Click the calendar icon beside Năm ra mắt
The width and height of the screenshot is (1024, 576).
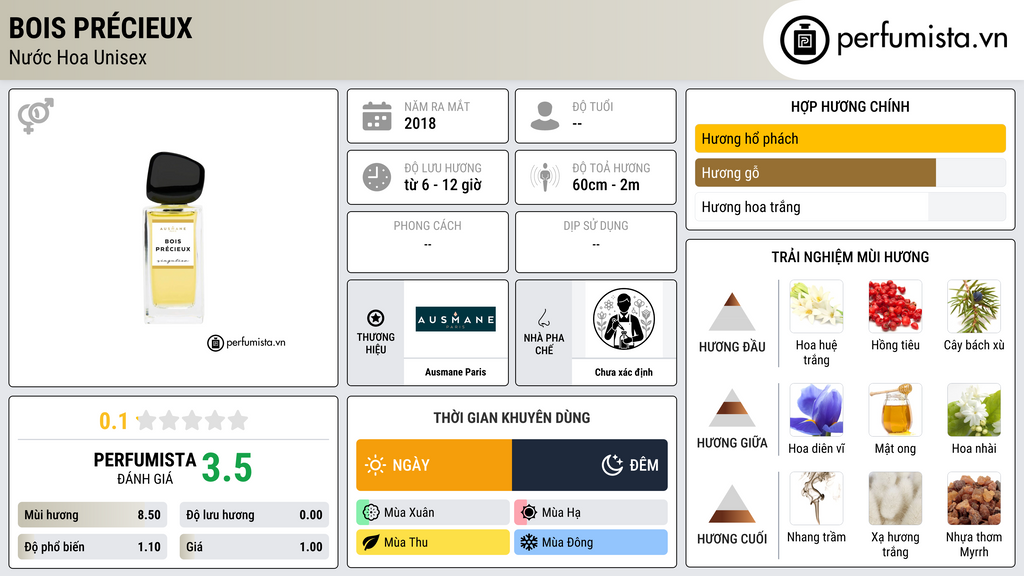pos(377,116)
